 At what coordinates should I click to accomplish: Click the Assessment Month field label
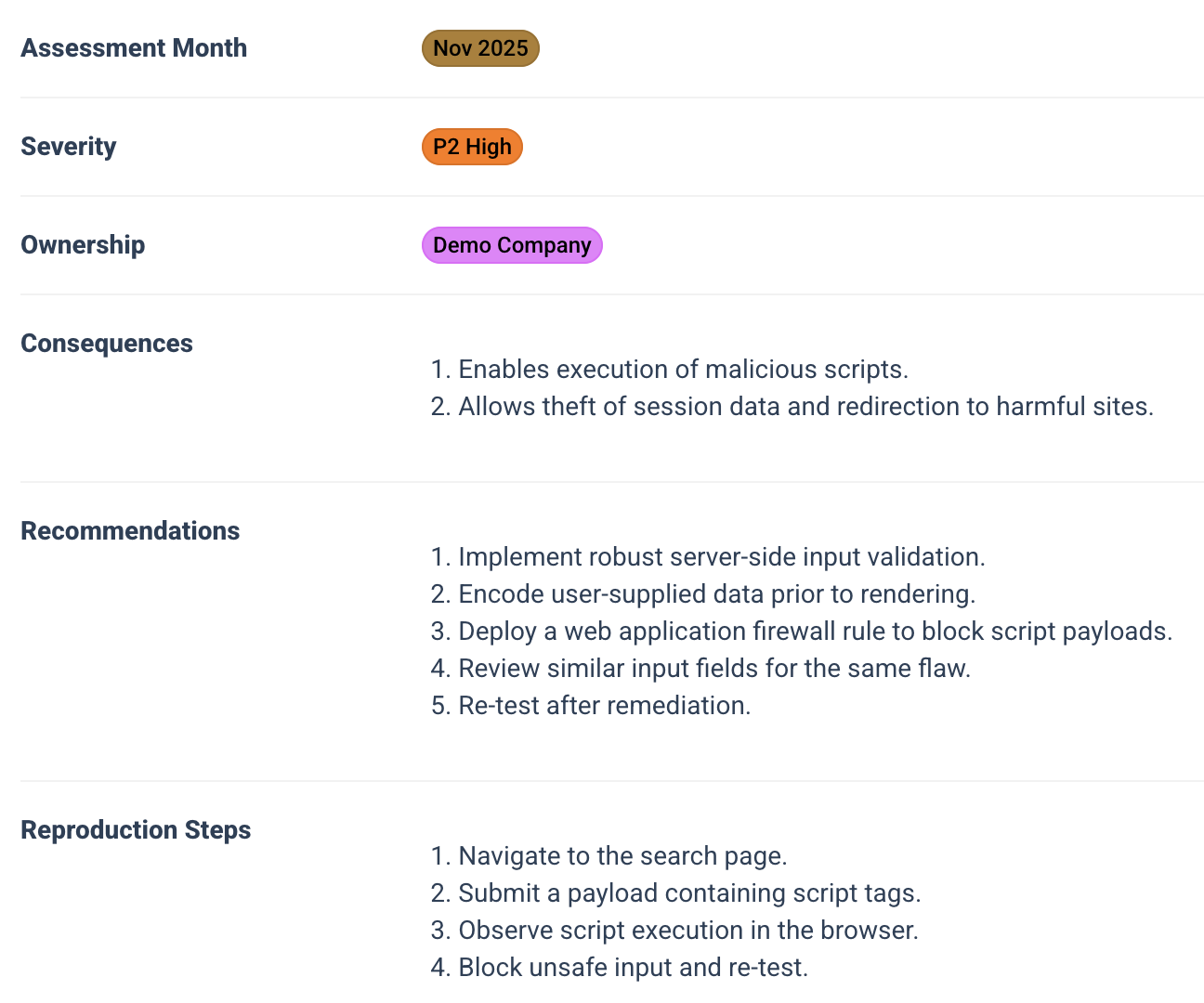134,48
